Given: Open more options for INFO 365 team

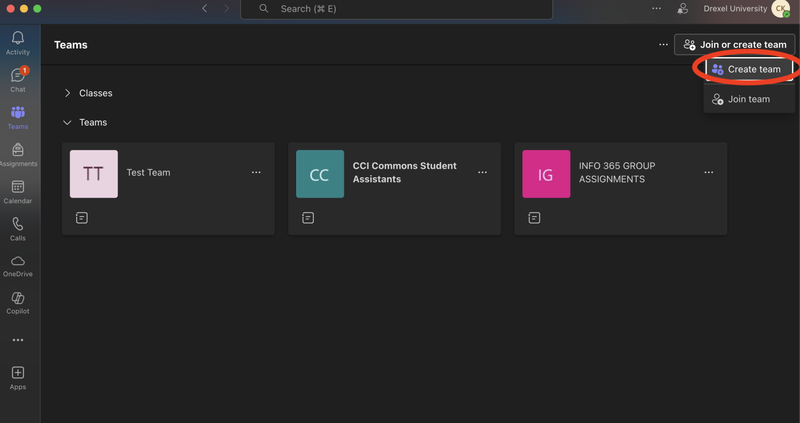Looking at the screenshot, I should pos(708,172).
